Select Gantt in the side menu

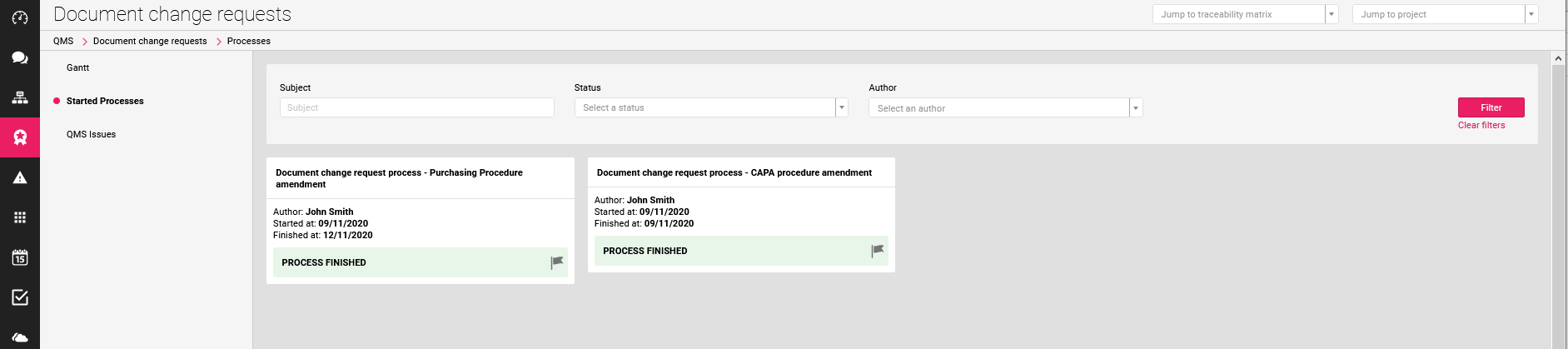[77, 67]
